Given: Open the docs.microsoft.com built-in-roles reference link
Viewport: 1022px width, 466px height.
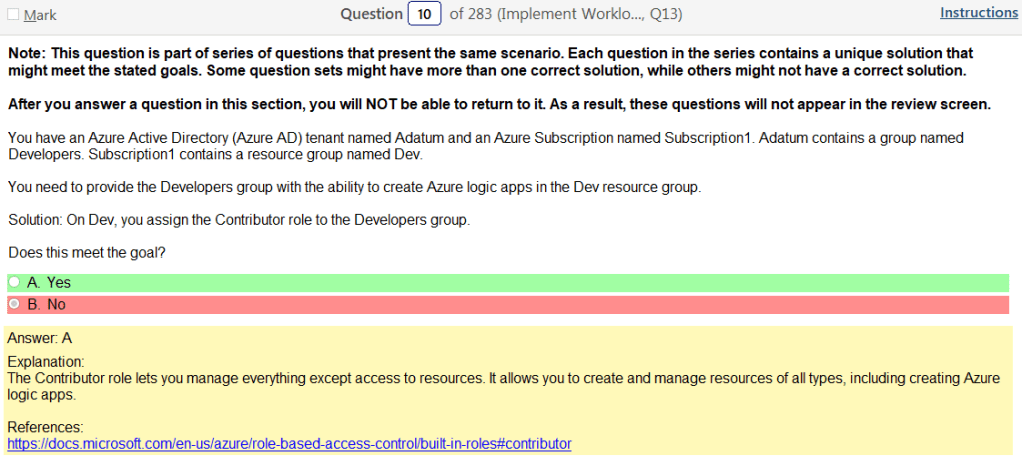Looking at the screenshot, I should pos(289,443).
